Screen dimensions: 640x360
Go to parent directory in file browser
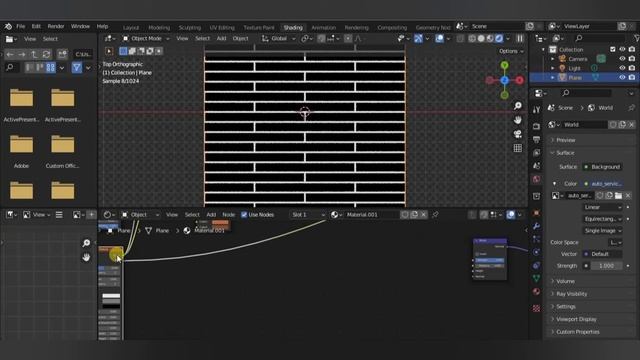pyautogui.click(x=34, y=54)
